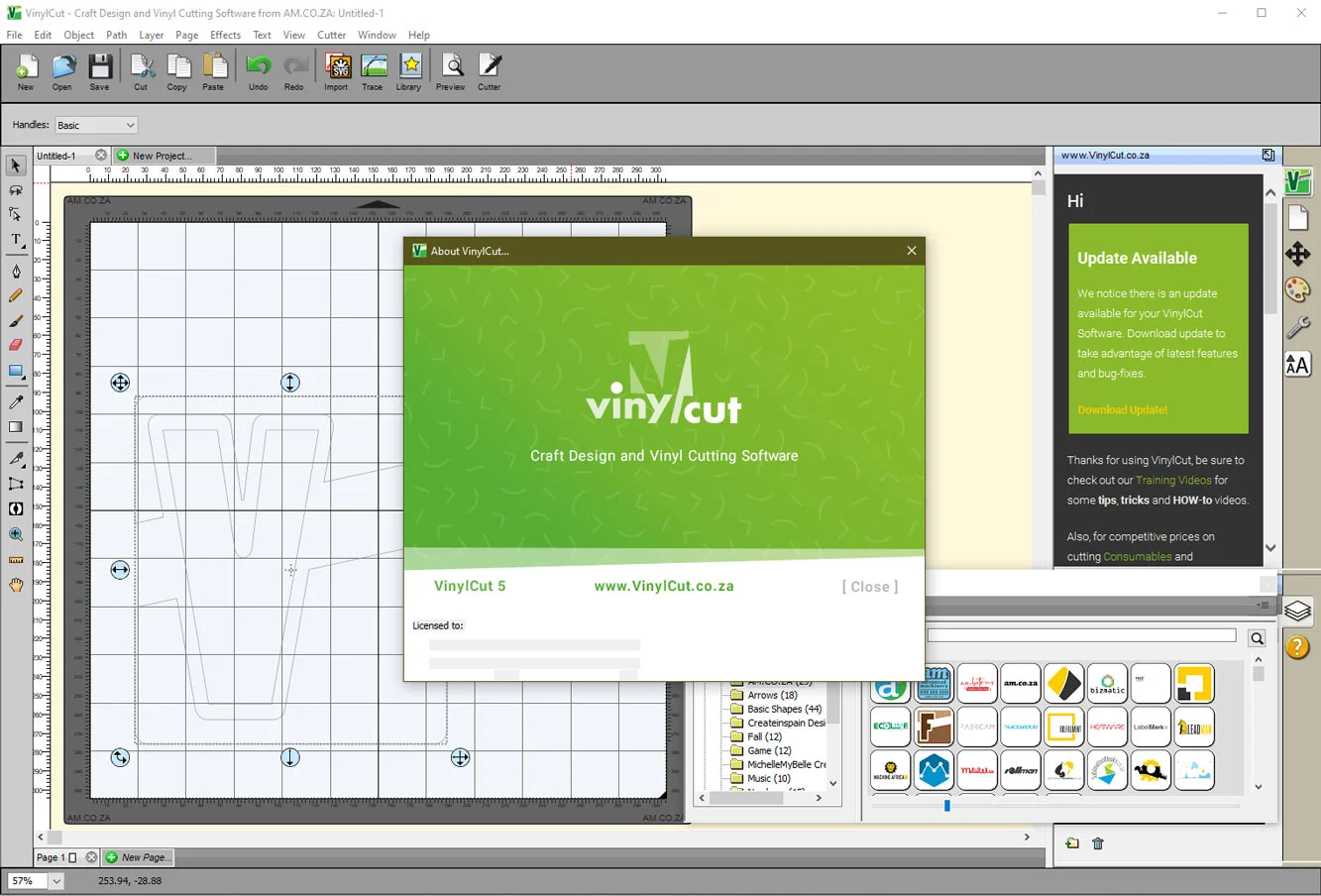Adjust the library thumbnail size slider
1321x896 pixels.
click(947, 806)
